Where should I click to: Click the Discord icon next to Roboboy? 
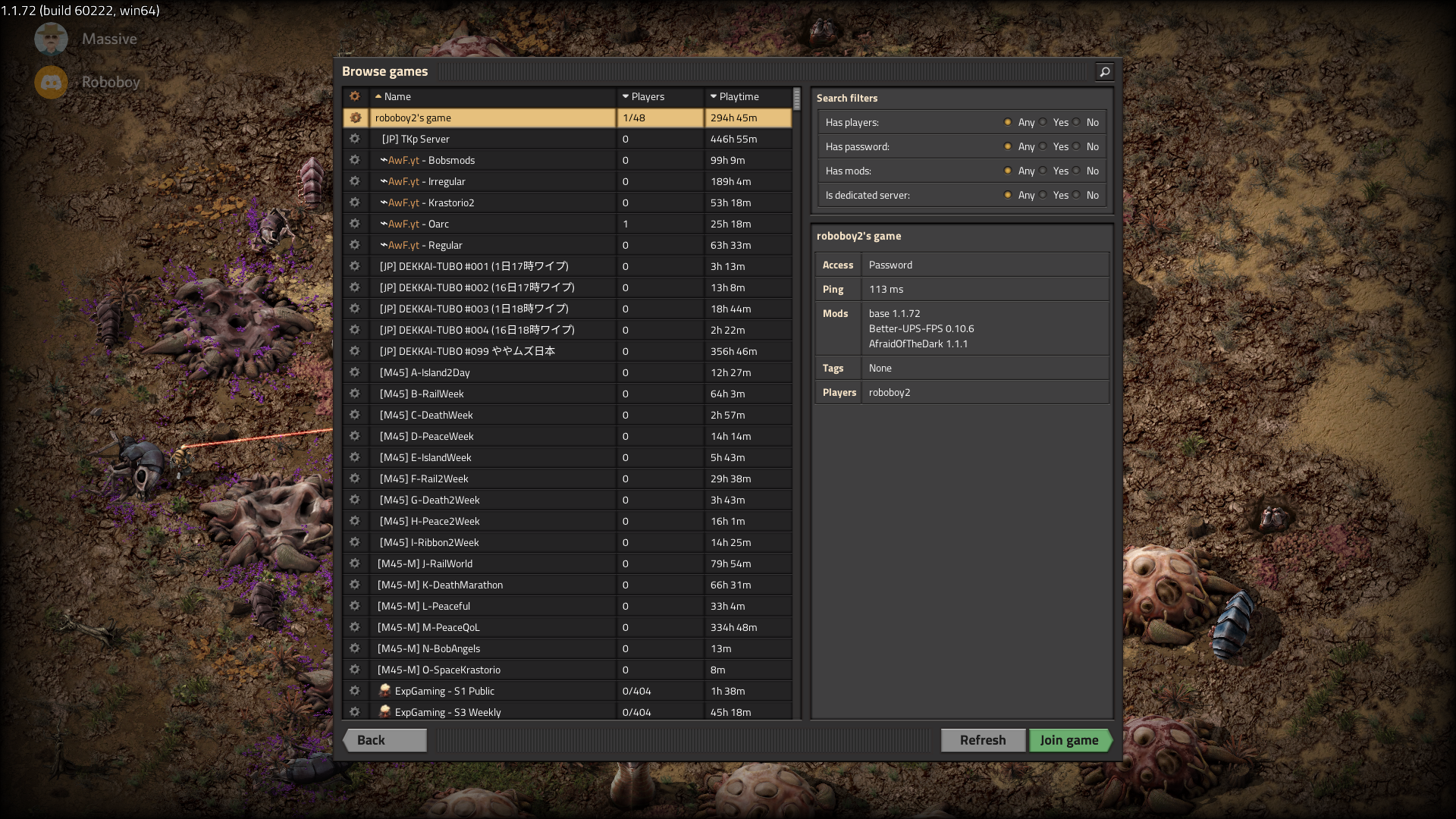[51, 82]
